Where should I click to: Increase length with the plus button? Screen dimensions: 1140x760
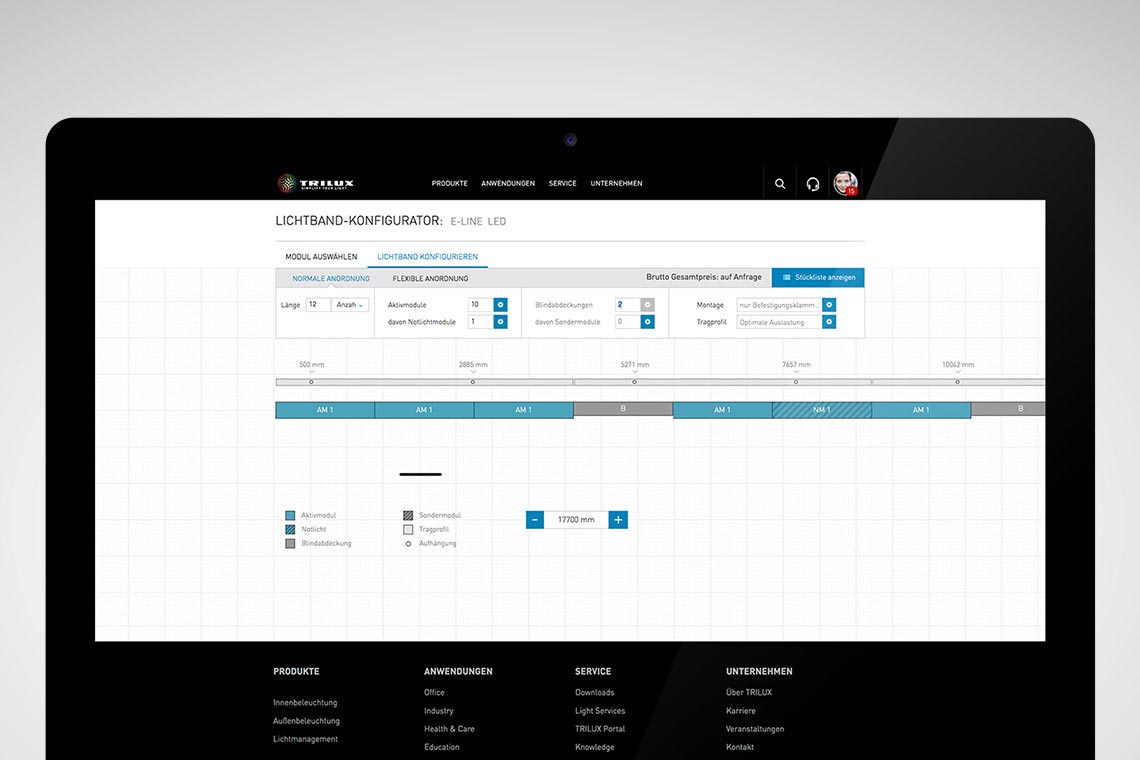point(618,519)
